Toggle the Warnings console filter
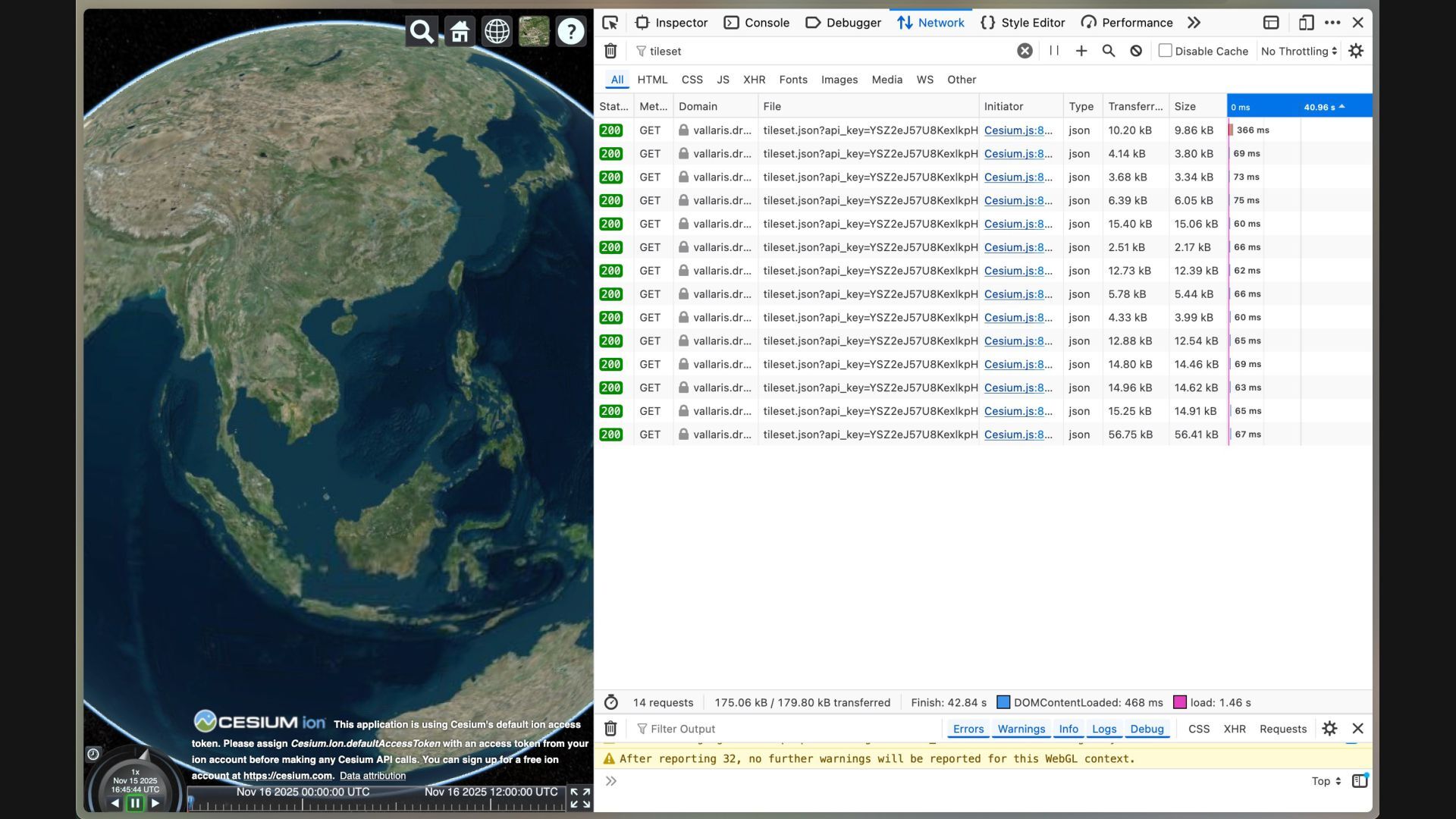This screenshot has height=819, width=1456. (1021, 729)
